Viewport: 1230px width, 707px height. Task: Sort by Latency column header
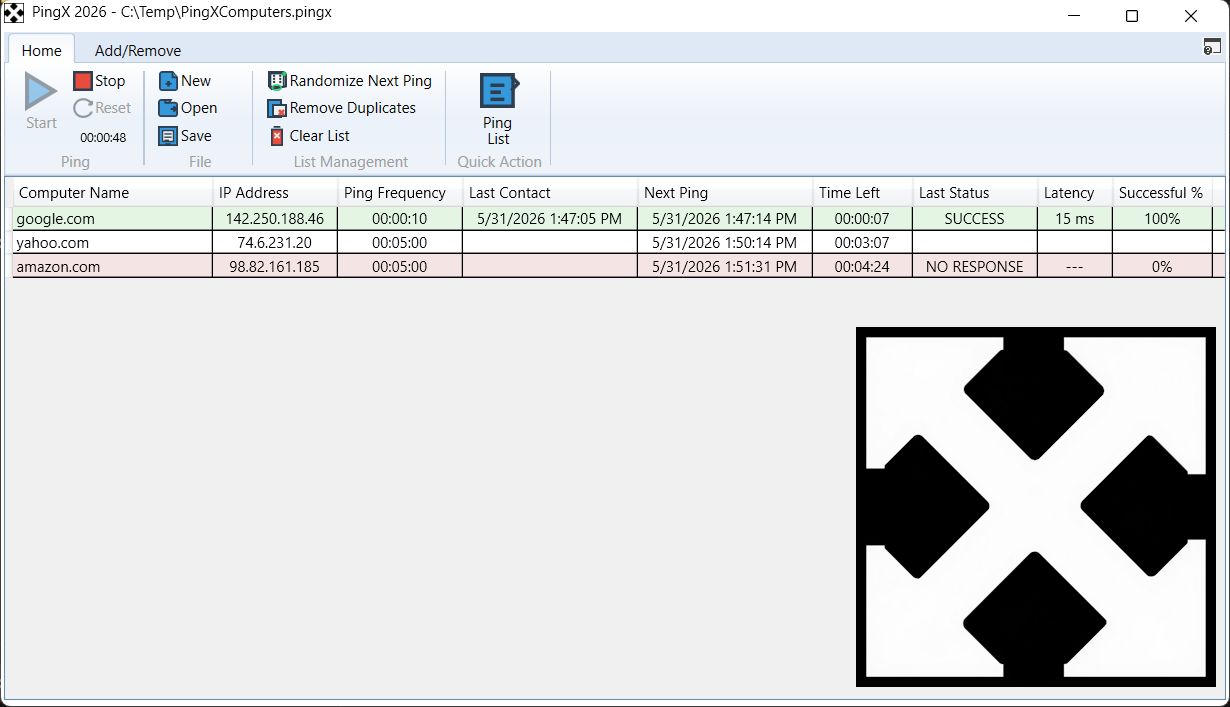click(x=1075, y=193)
